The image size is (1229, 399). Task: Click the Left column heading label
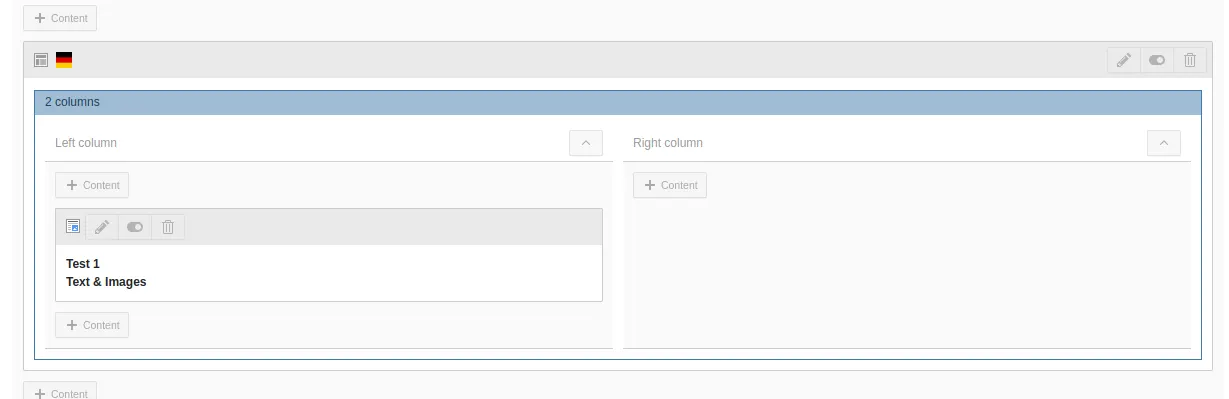86,143
